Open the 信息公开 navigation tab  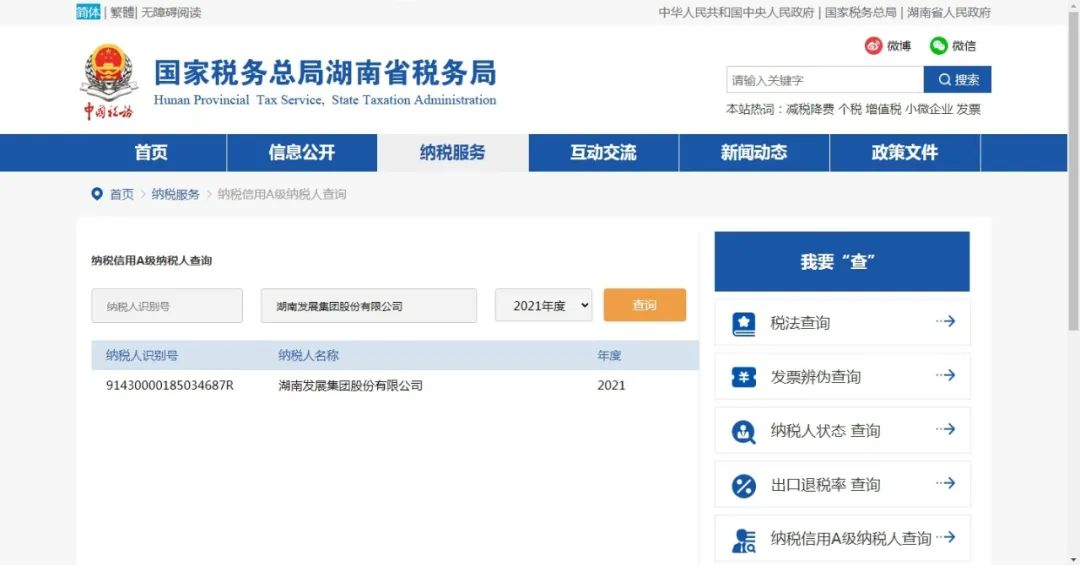tap(302, 153)
